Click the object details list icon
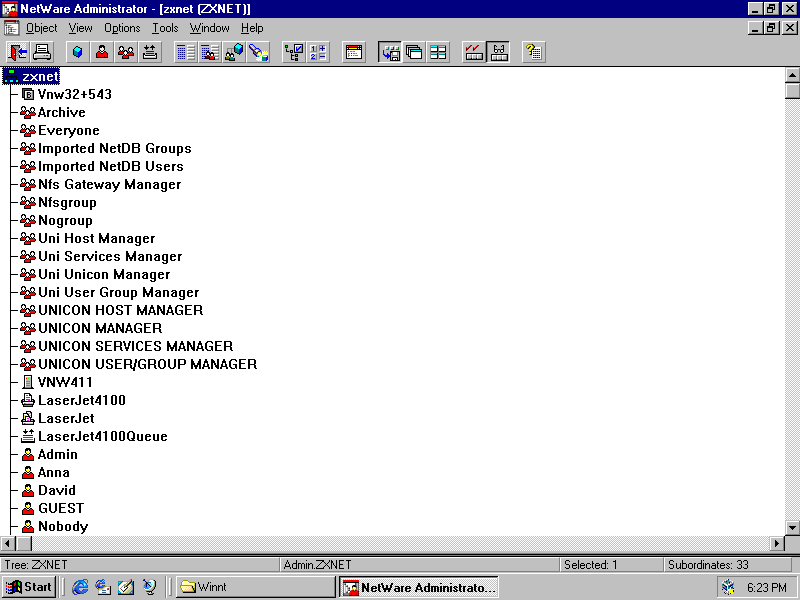The height and width of the screenshot is (600, 800). 186,52
